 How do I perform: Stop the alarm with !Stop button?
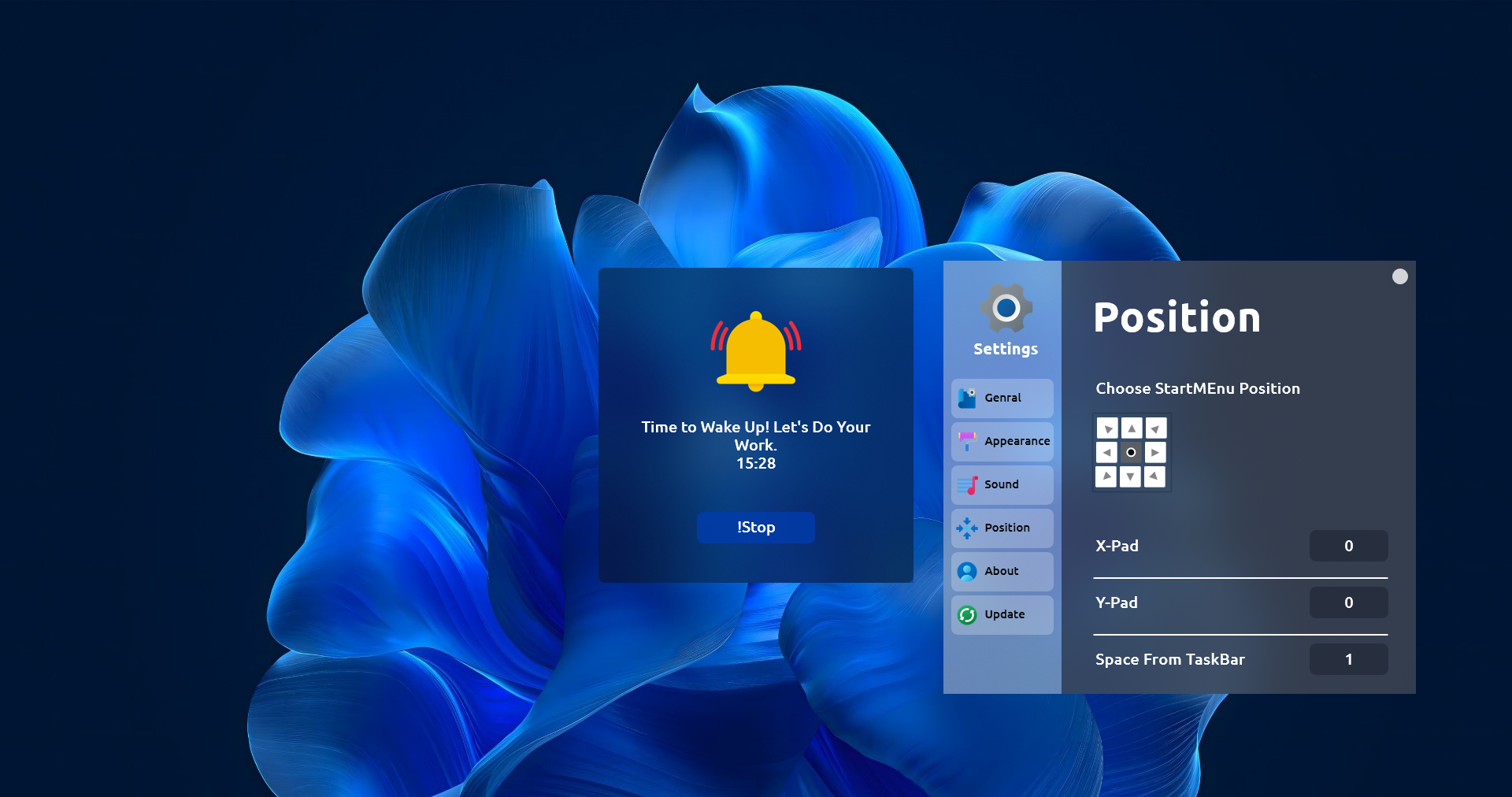(x=756, y=528)
